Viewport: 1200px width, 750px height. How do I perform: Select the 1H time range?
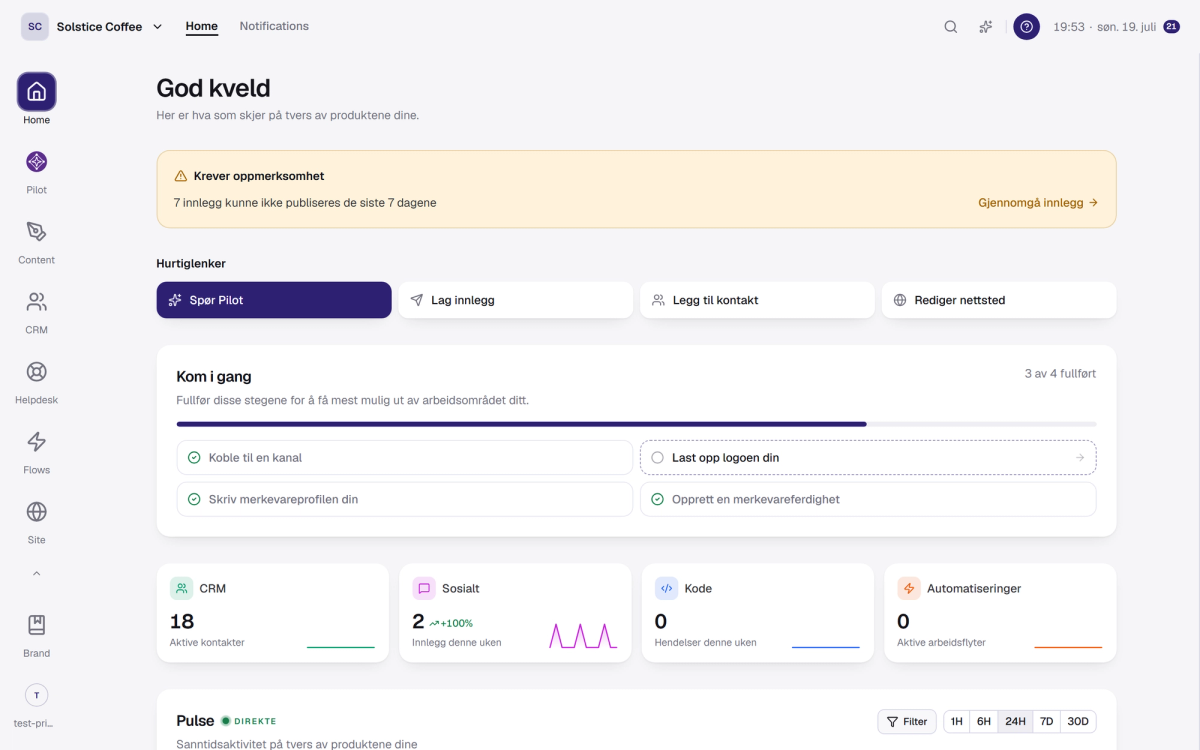click(957, 721)
